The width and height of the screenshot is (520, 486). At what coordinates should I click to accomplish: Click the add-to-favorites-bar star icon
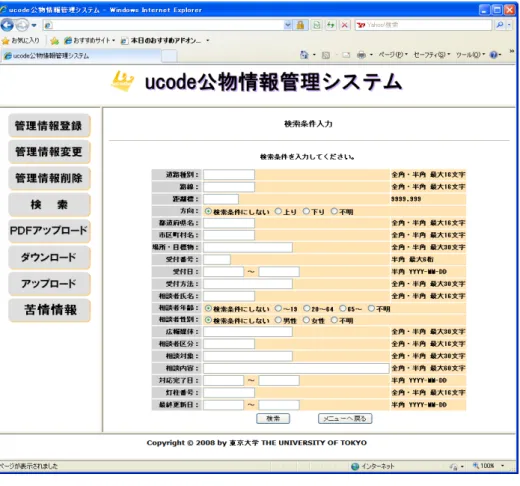click(55, 41)
